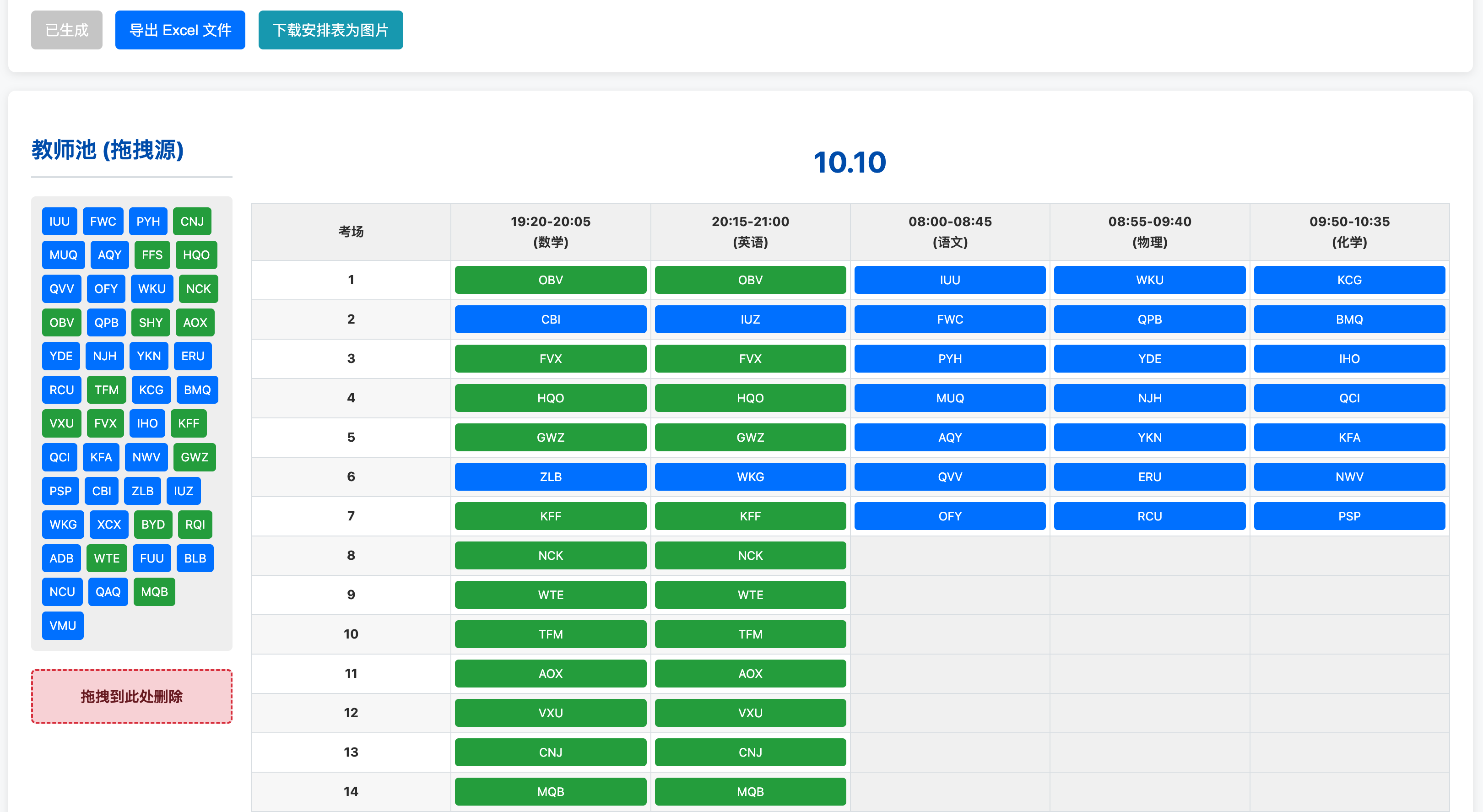Click WKG cell in room 6 英语
1483x812 pixels.
click(x=750, y=477)
